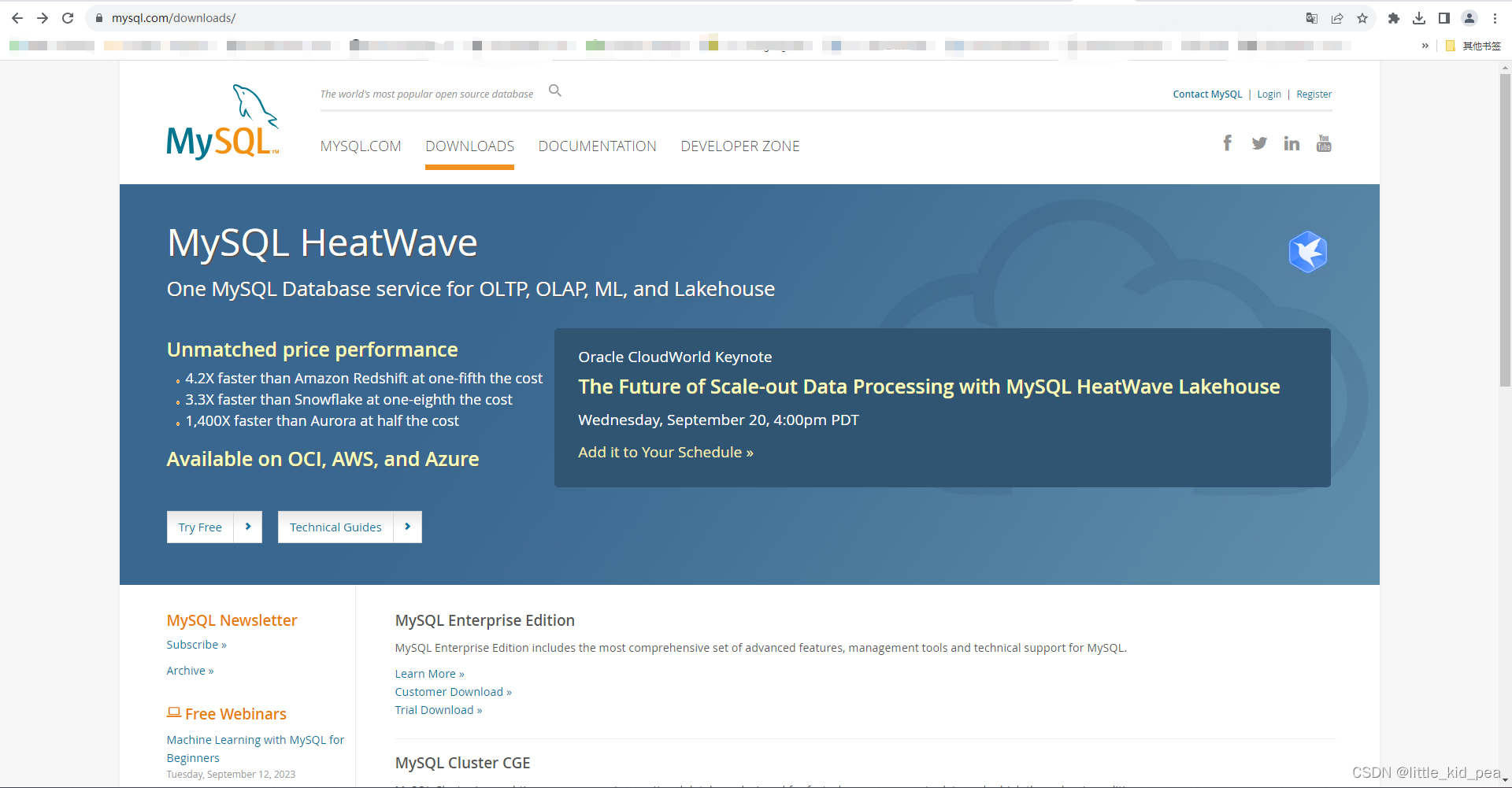Screen dimensions: 1512x788
Task: Click the arrow next to Try Free
Action: click(x=248, y=527)
